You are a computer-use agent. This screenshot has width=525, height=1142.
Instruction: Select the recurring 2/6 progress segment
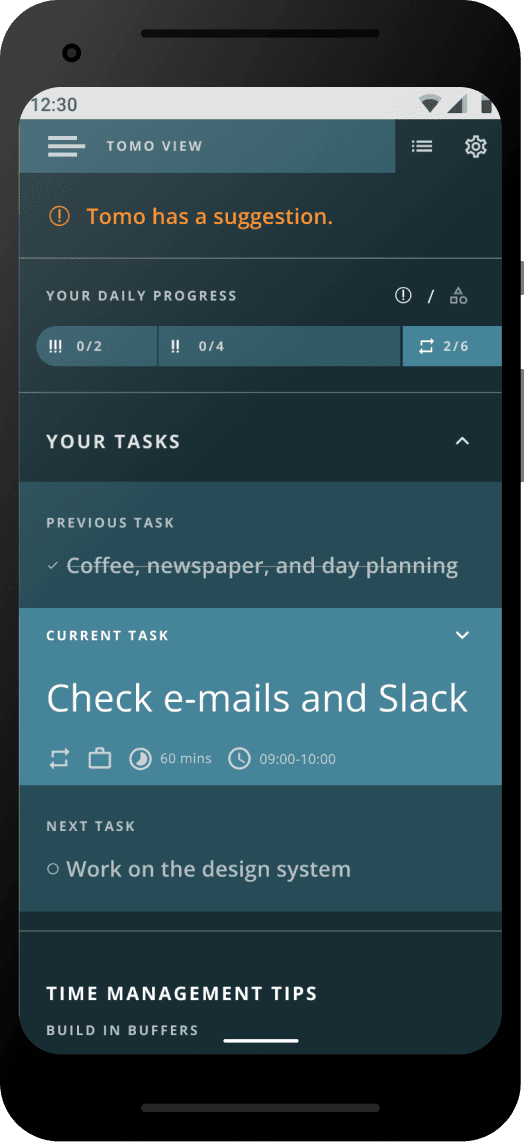point(452,346)
